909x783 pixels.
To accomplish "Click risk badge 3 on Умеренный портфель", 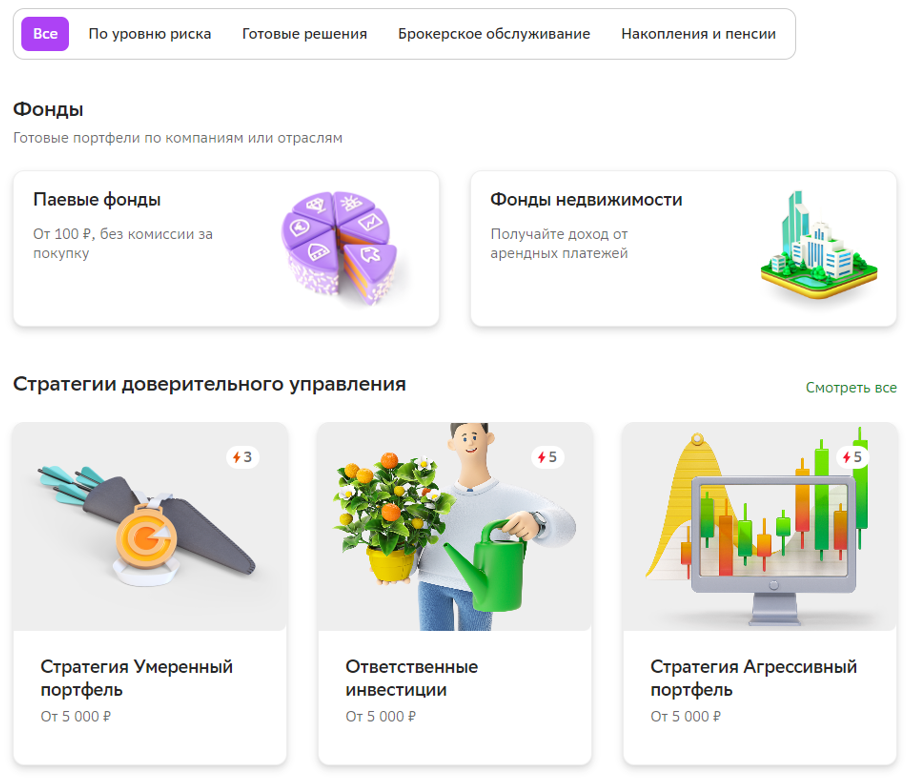I will click(x=243, y=457).
